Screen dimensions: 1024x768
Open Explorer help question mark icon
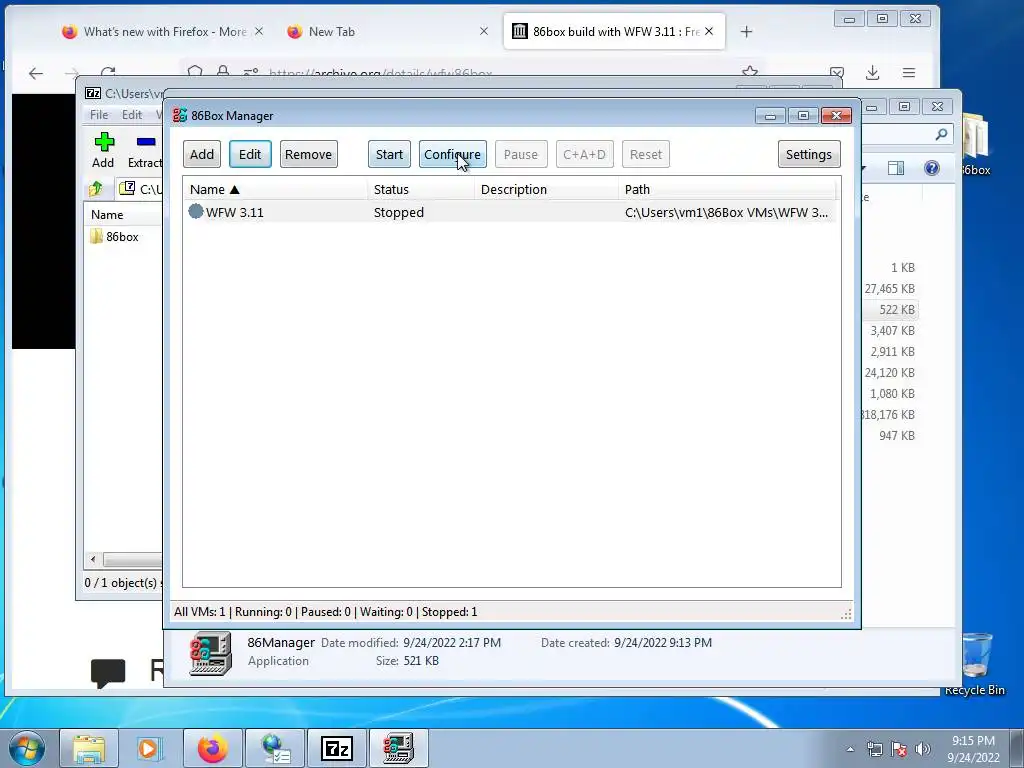pyautogui.click(x=932, y=168)
